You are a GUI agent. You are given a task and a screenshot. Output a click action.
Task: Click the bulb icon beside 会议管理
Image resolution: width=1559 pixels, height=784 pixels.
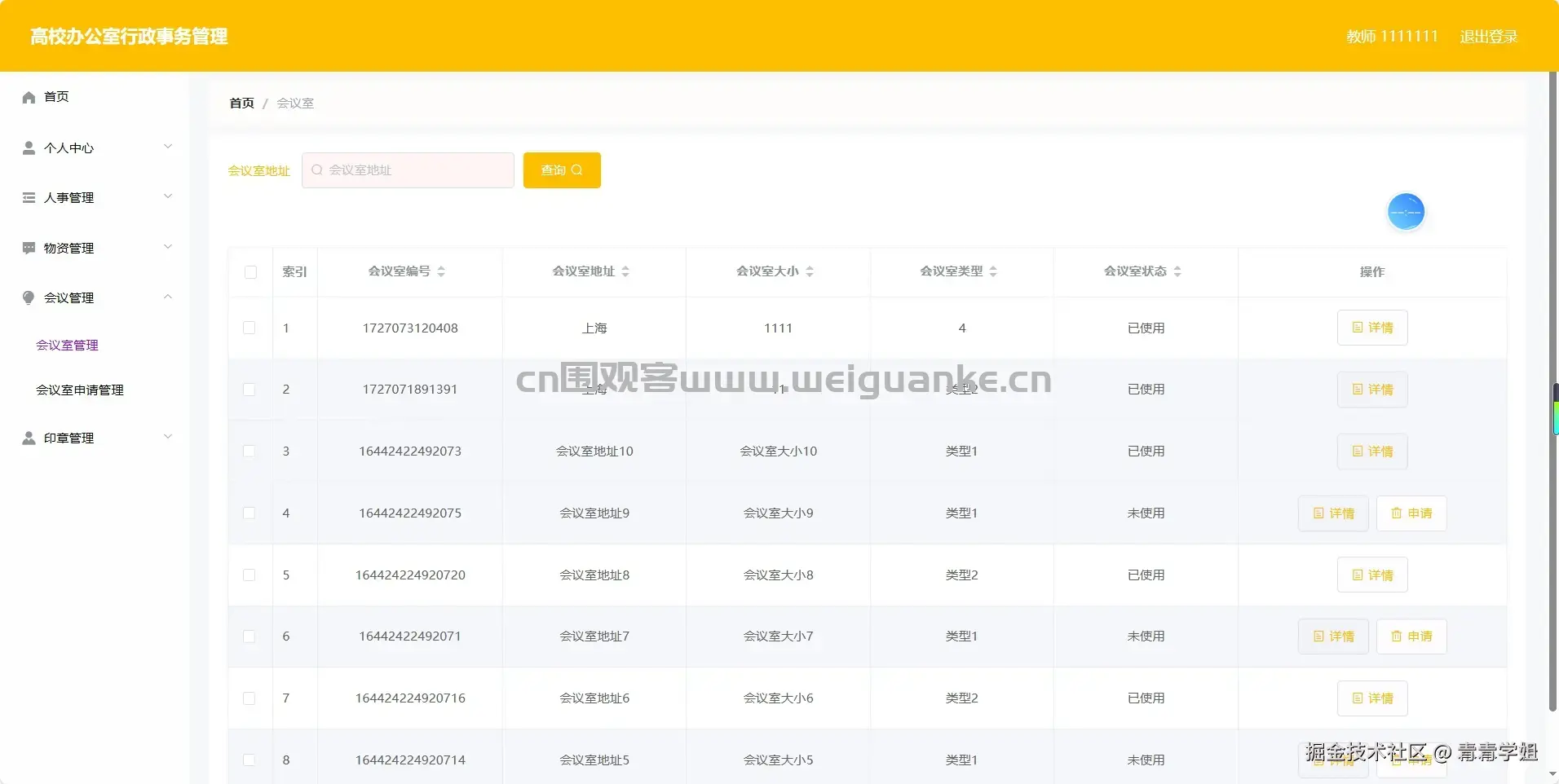point(29,297)
